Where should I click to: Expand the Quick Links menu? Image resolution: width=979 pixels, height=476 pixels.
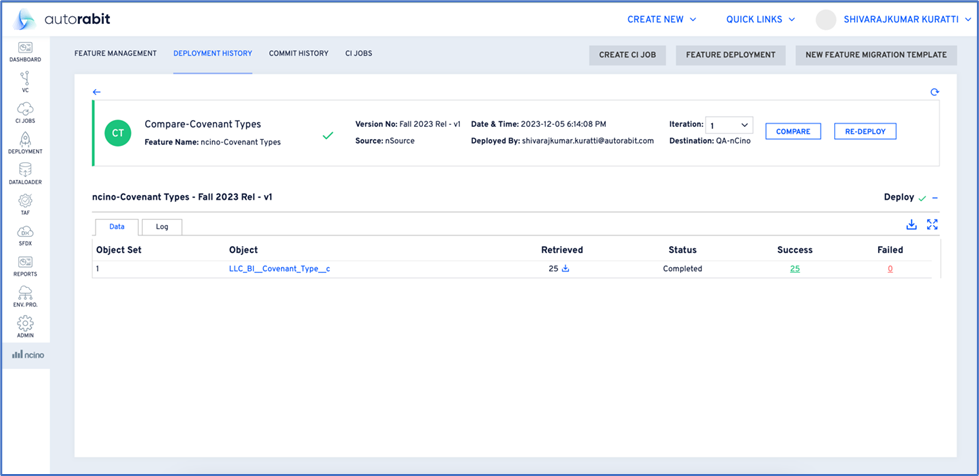(760, 19)
